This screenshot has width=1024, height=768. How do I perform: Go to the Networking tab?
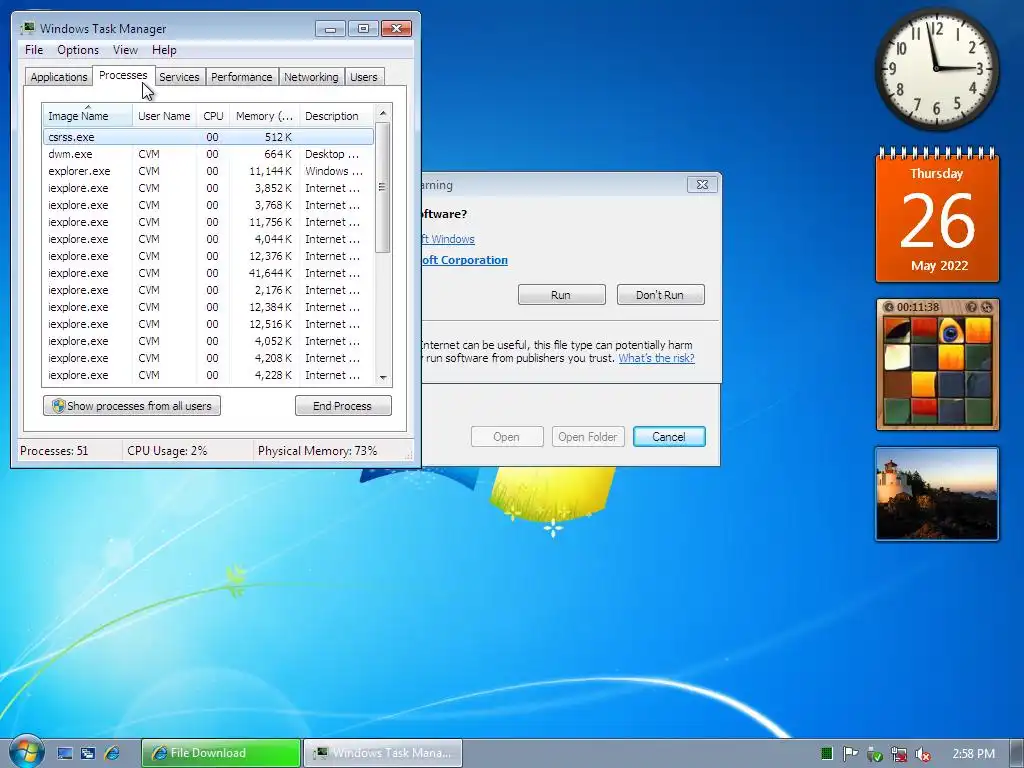pos(311,77)
